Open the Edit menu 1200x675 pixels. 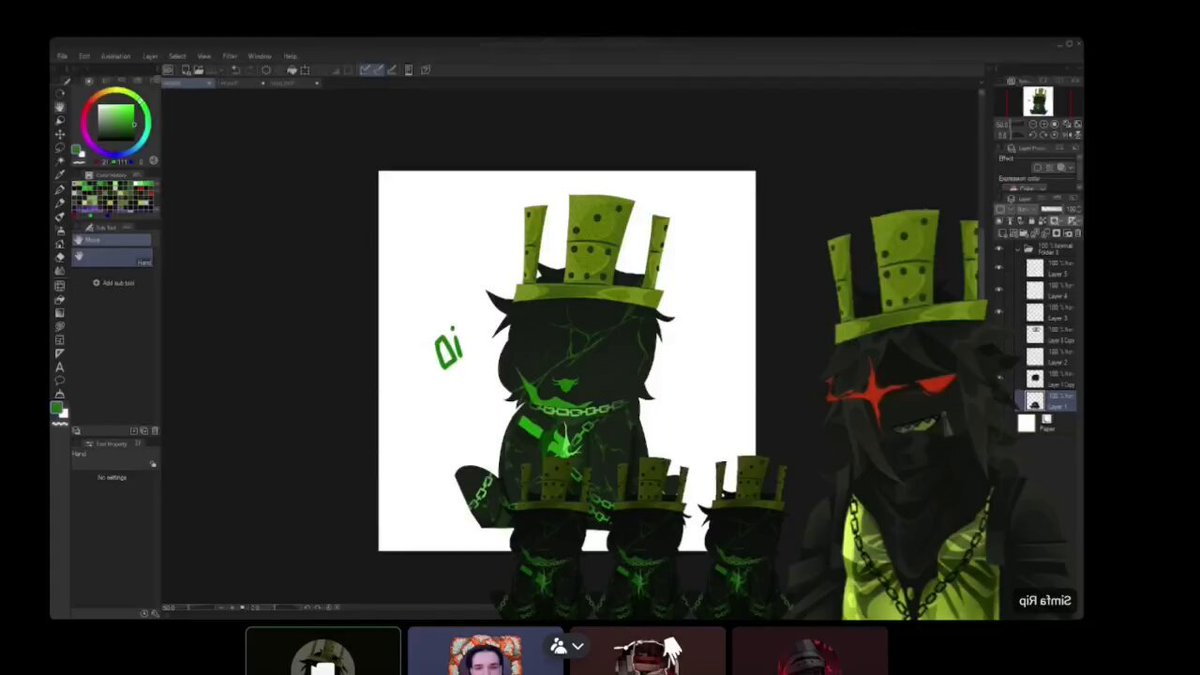tap(84, 56)
